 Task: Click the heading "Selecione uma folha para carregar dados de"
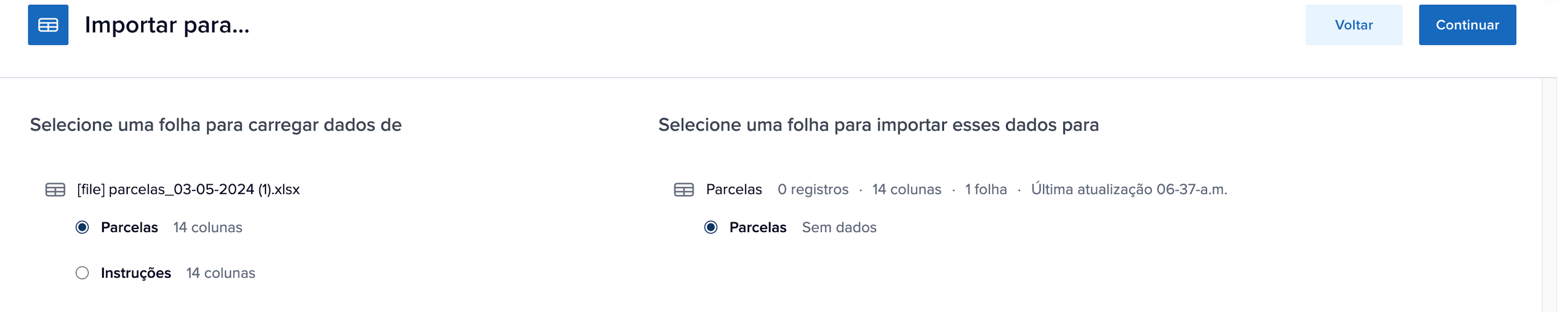(216, 125)
